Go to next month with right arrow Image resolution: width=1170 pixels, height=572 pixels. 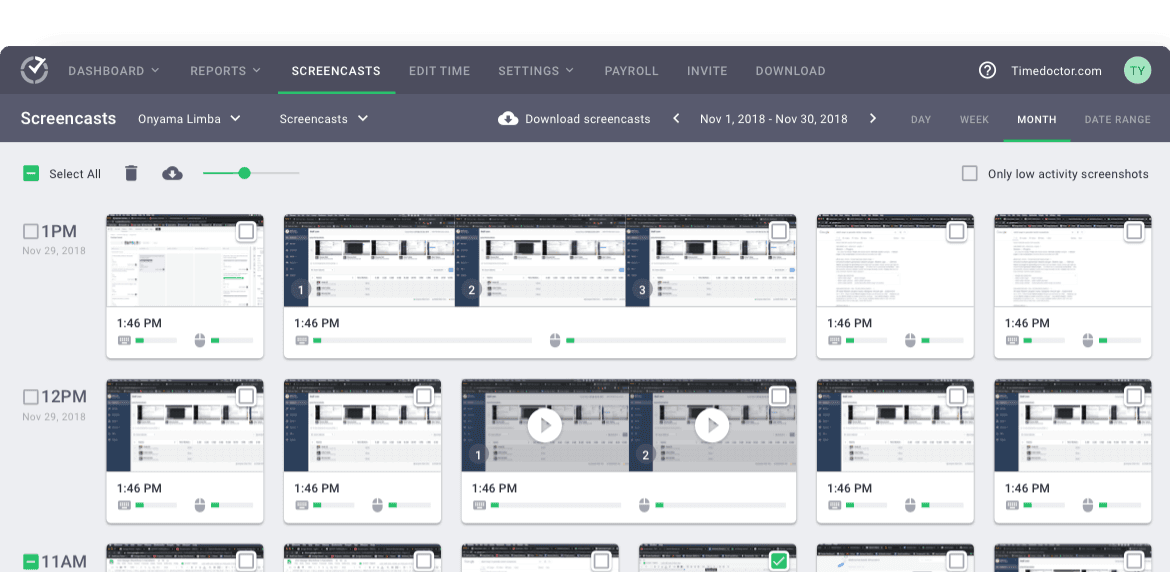(x=872, y=119)
